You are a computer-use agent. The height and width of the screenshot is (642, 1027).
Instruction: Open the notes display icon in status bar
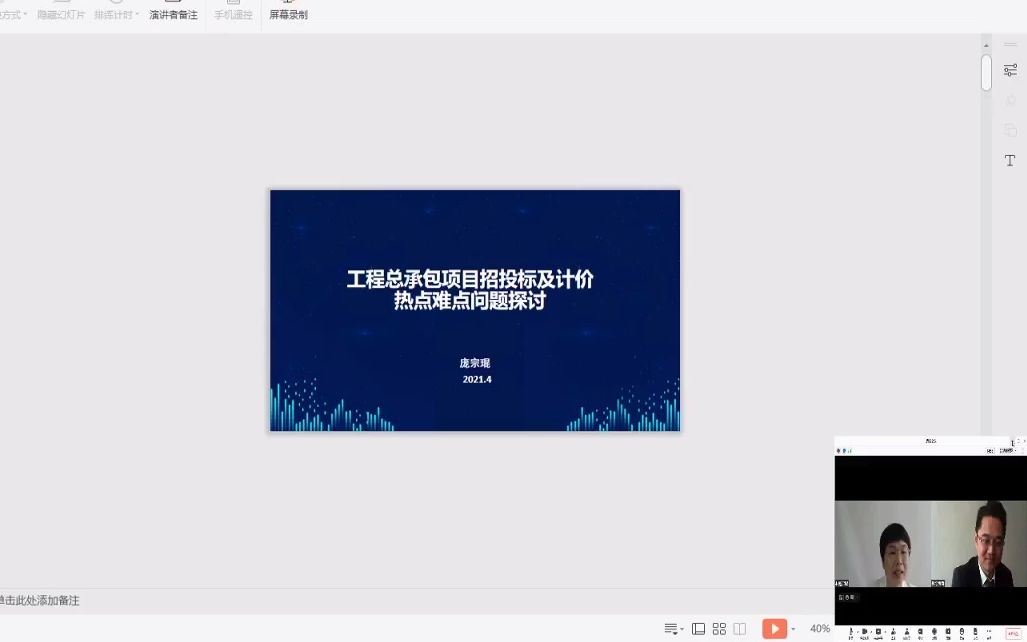pyautogui.click(x=672, y=628)
